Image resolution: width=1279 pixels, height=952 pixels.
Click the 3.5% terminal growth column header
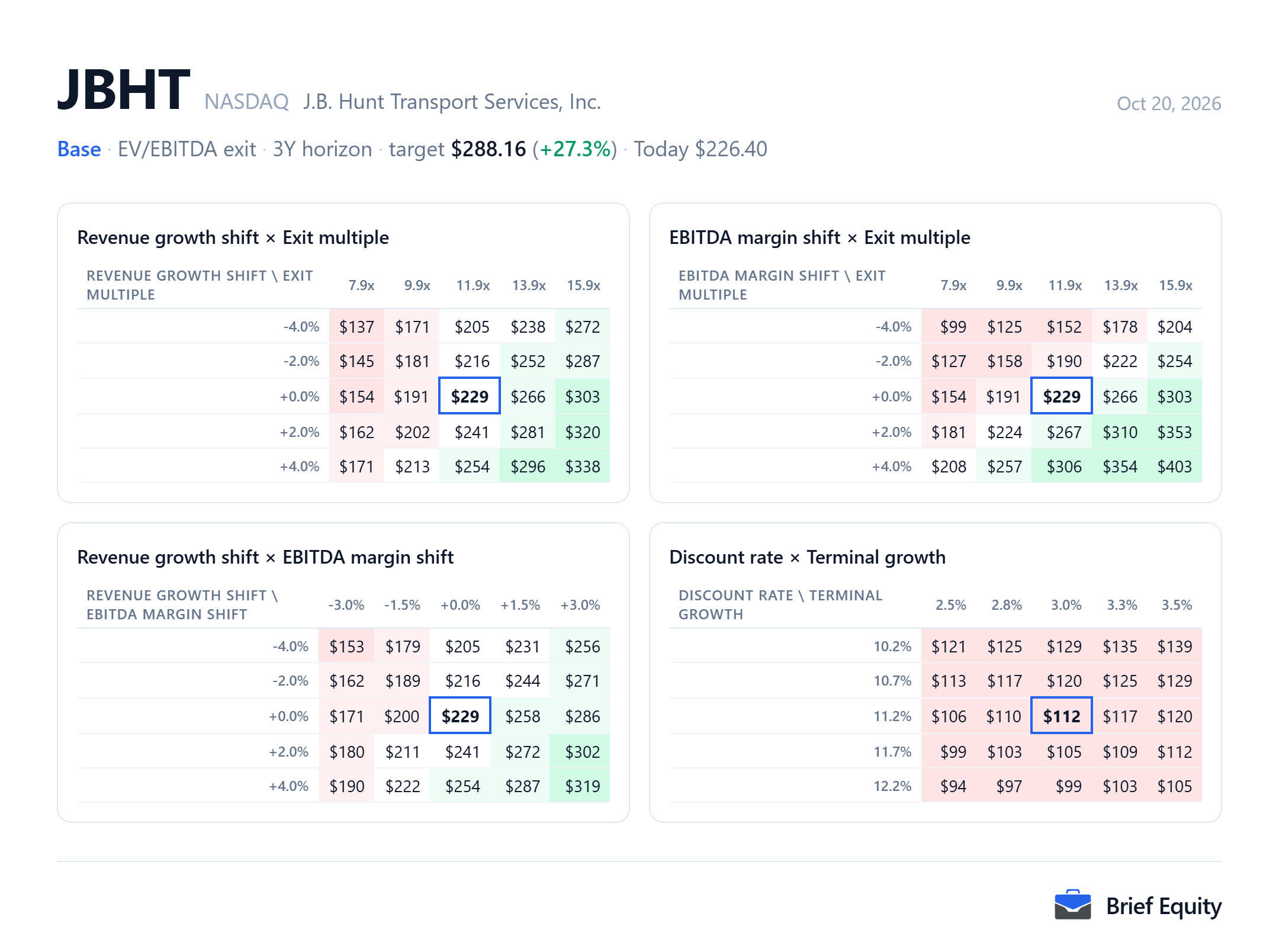click(1177, 605)
